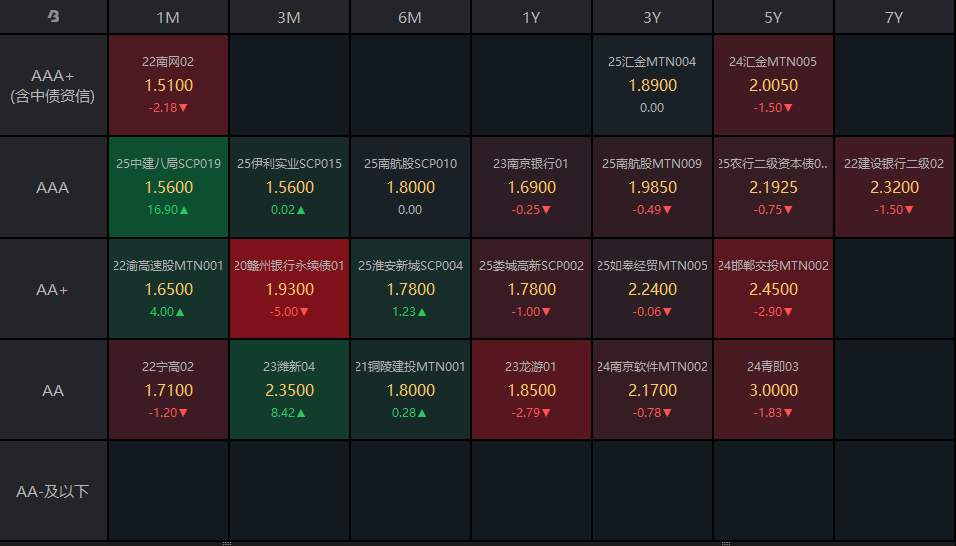This screenshot has height=546, width=956.
Task: Click the 23潍新04 bond name
Action: pyautogui.click(x=289, y=367)
